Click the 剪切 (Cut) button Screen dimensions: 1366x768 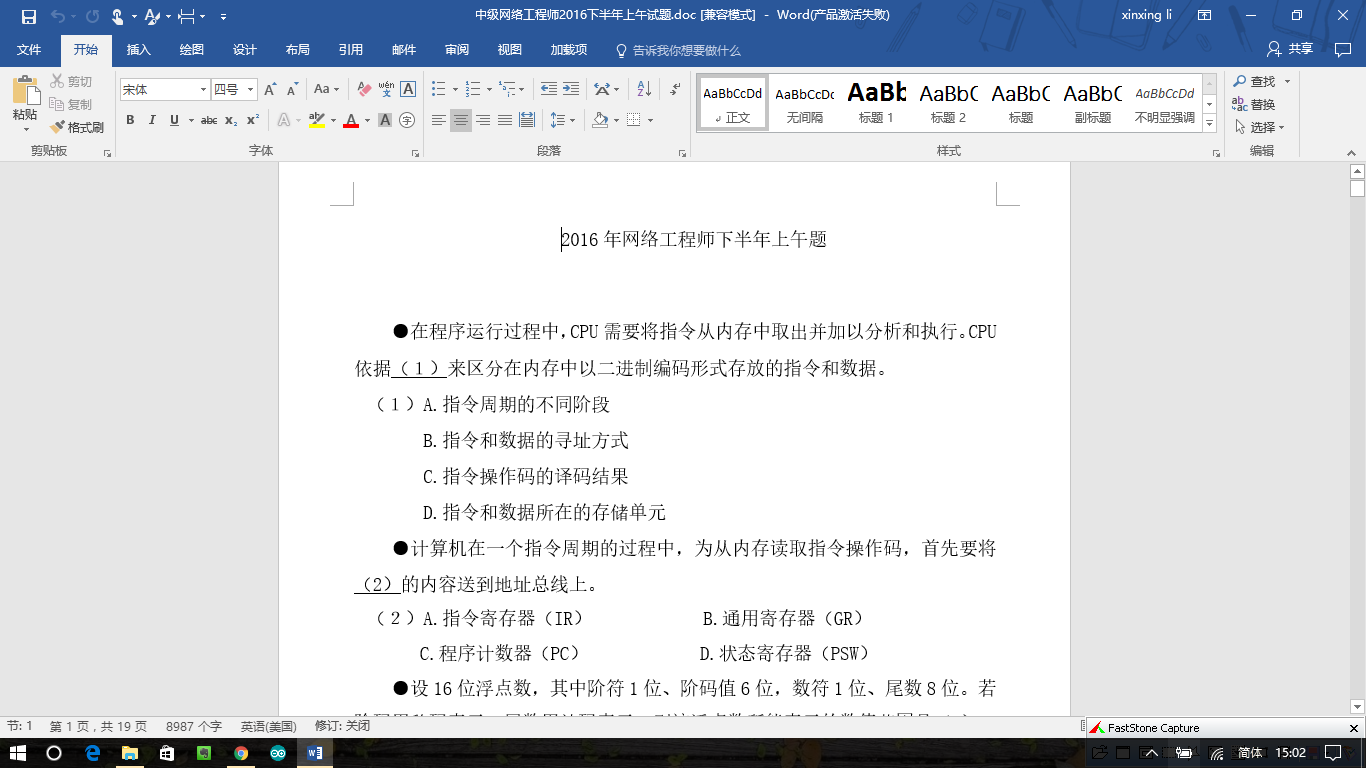pyautogui.click(x=71, y=81)
